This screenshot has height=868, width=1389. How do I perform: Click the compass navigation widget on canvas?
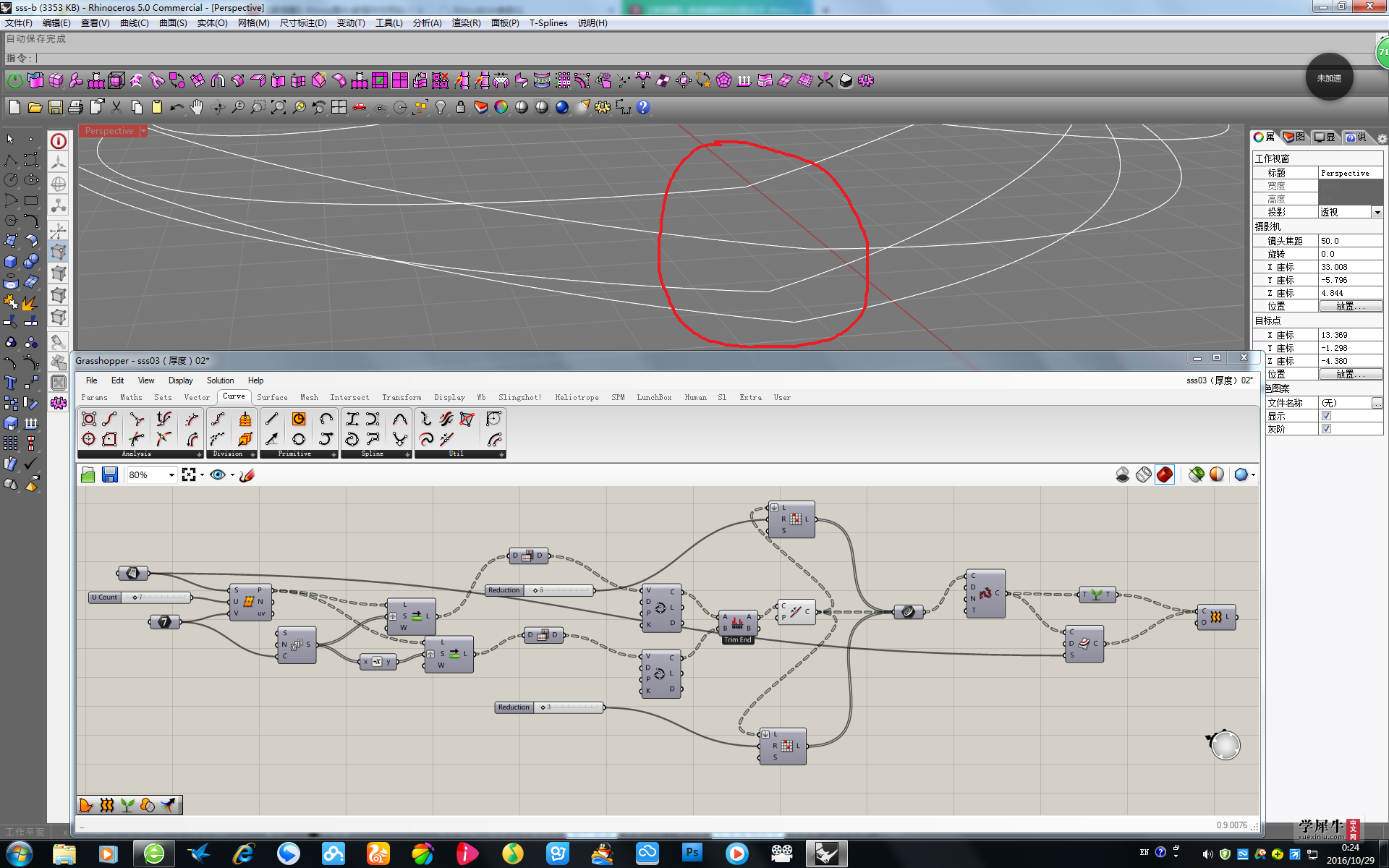(x=1225, y=745)
